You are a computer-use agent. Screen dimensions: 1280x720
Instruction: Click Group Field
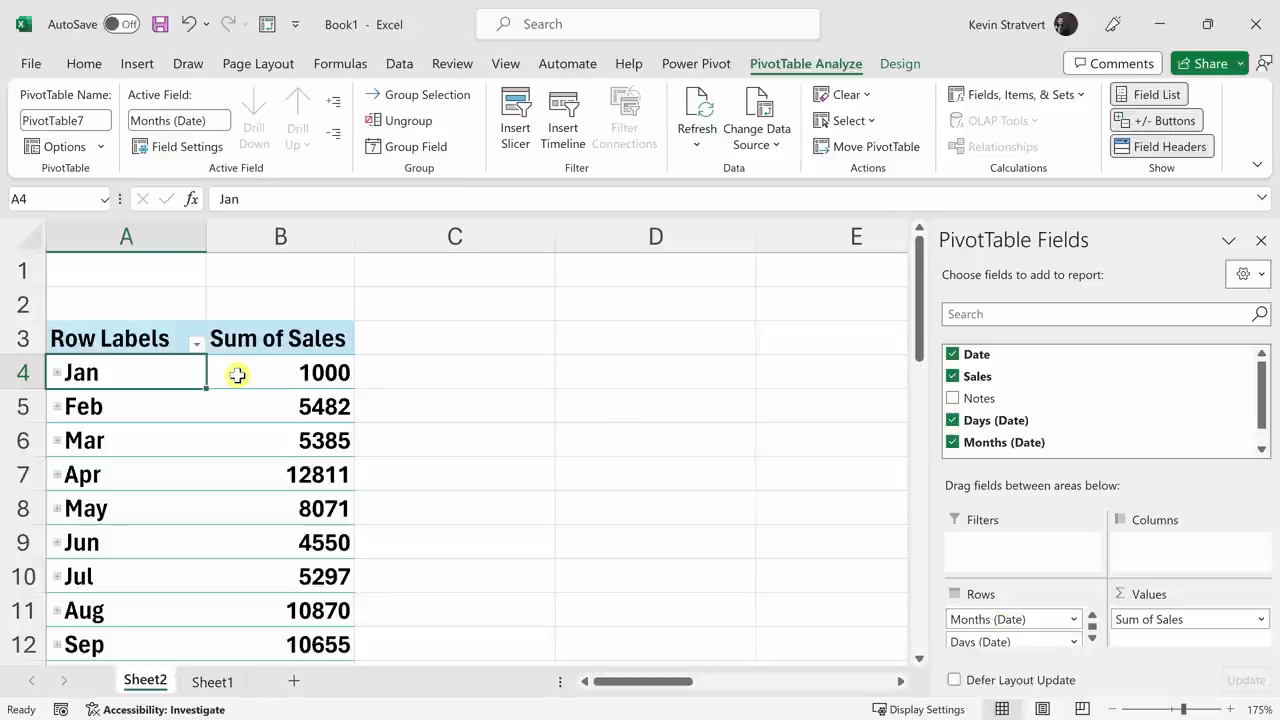coord(405,146)
